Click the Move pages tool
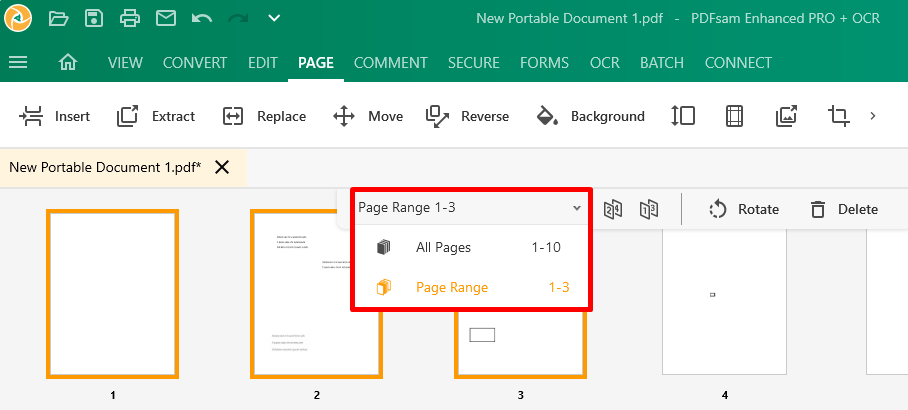908x410 pixels. pos(368,116)
